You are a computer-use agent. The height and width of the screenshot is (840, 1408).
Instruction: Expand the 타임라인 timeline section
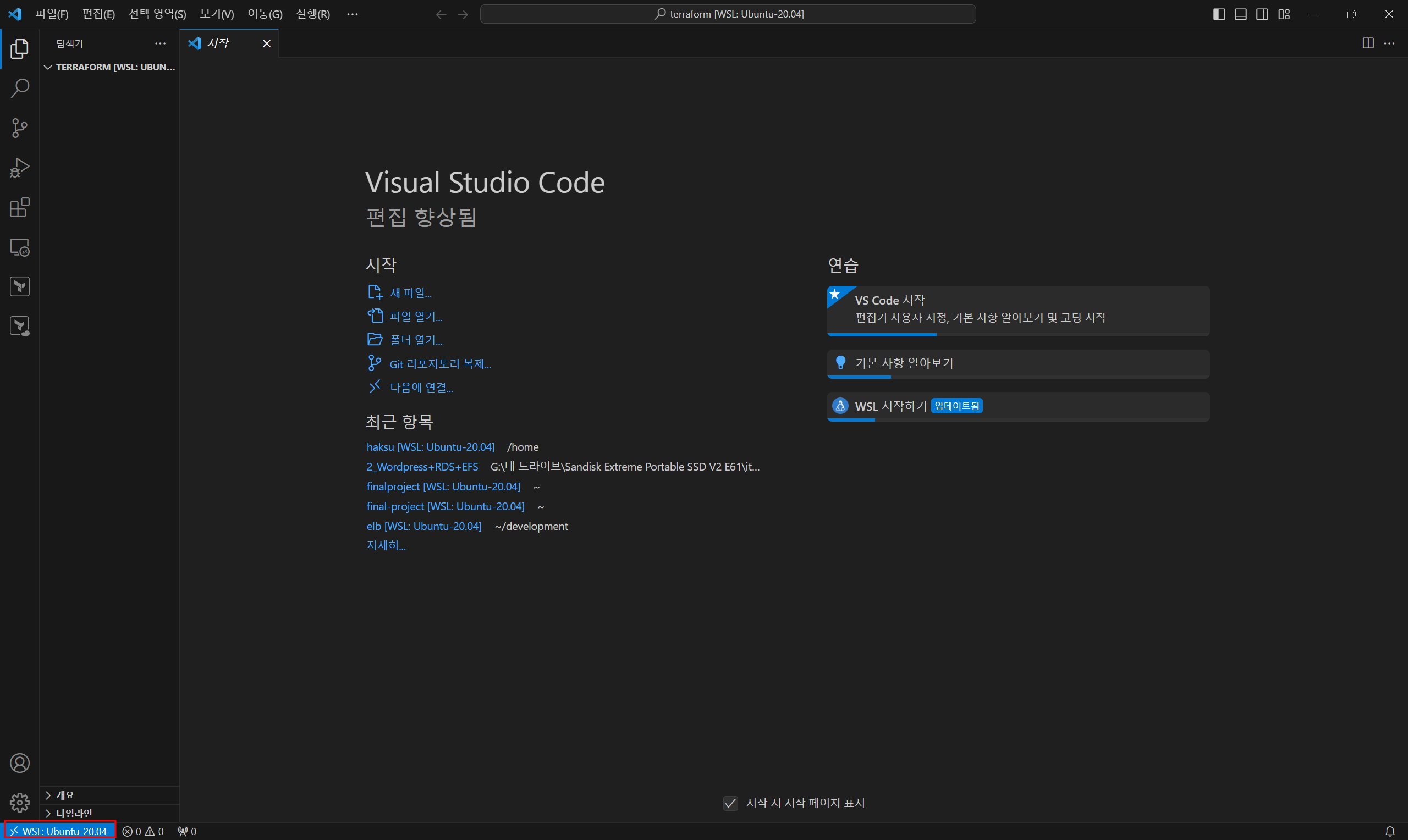(x=73, y=814)
